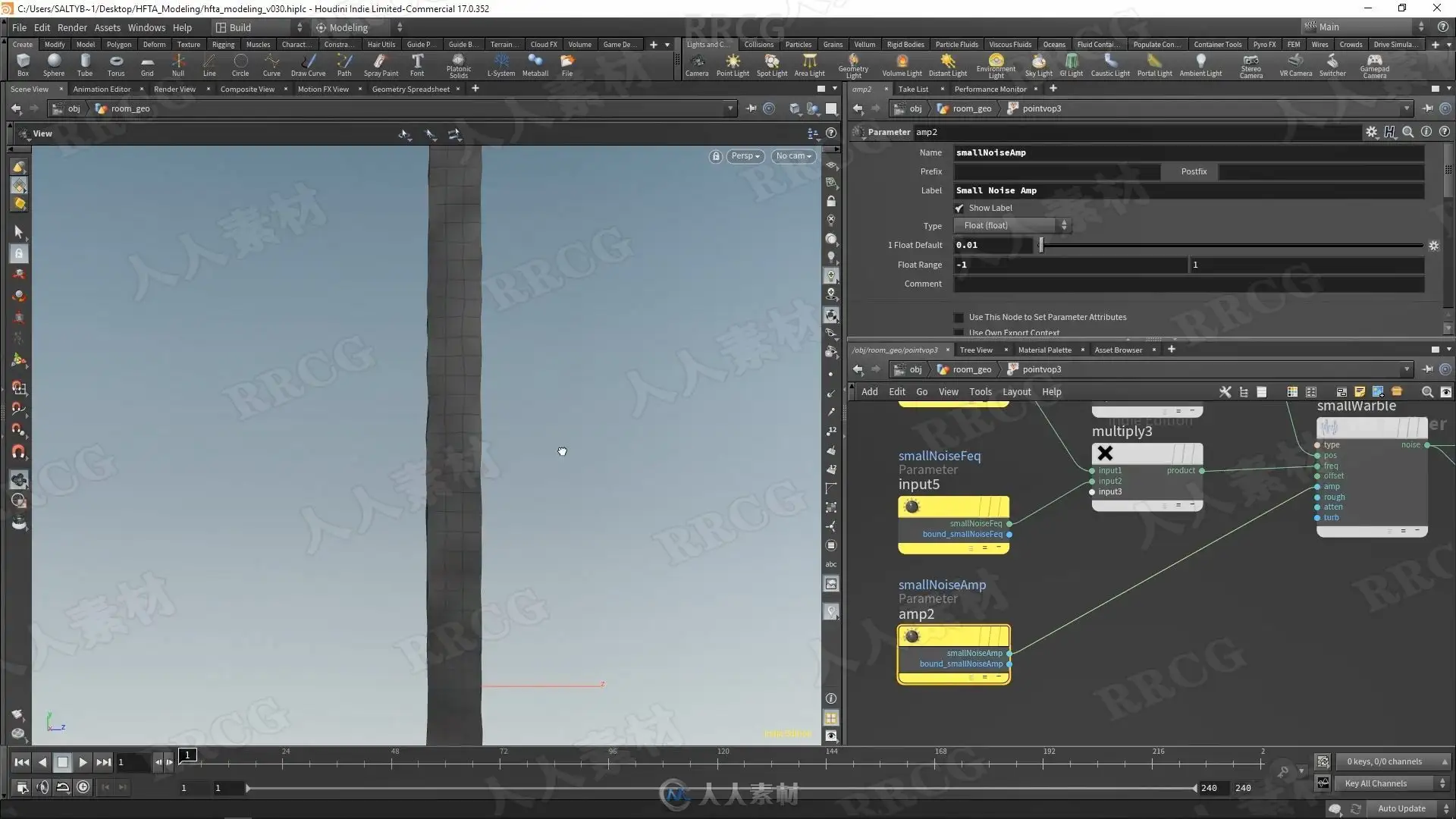Uncheck the Show Label checkbox
The height and width of the screenshot is (819, 1456).
pos(959,208)
